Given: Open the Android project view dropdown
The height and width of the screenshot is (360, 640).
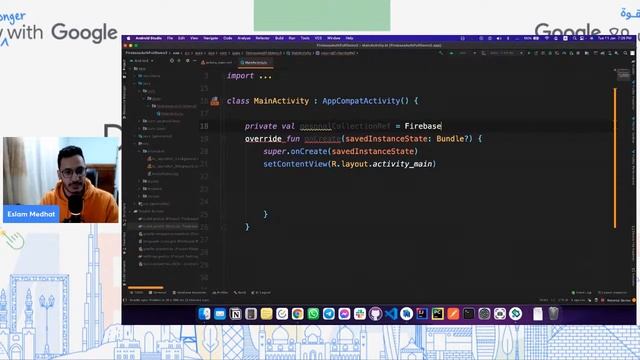Looking at the screenshot, I should (x=142, y=61).
